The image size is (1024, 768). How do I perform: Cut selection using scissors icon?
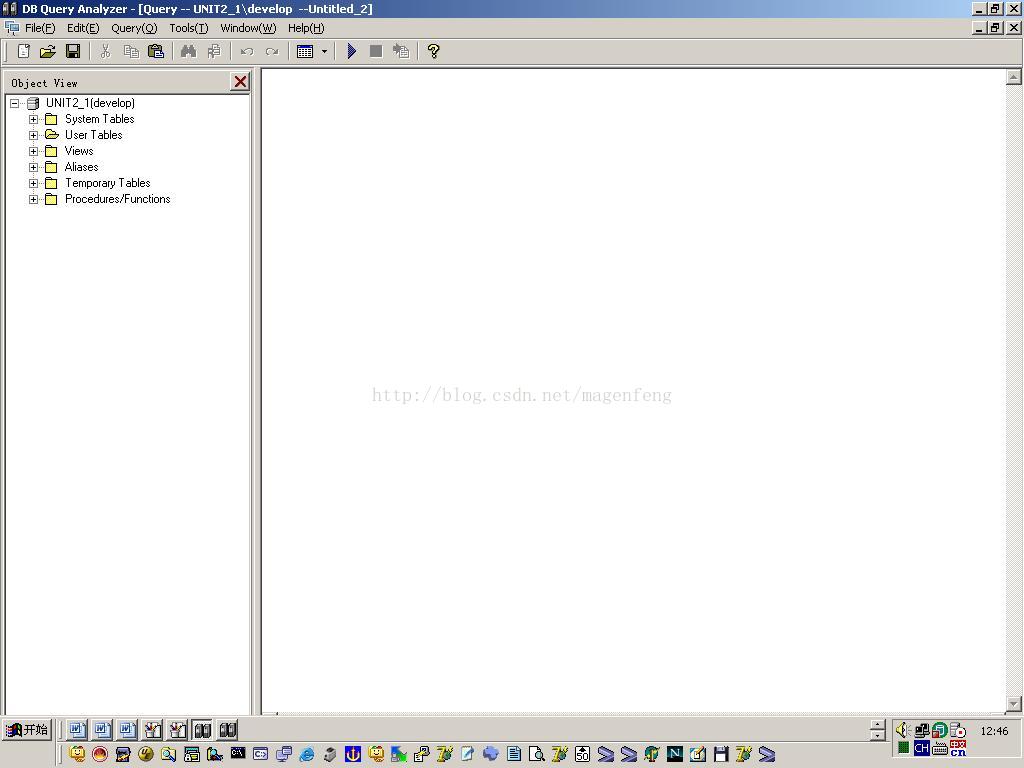[105, 51]
